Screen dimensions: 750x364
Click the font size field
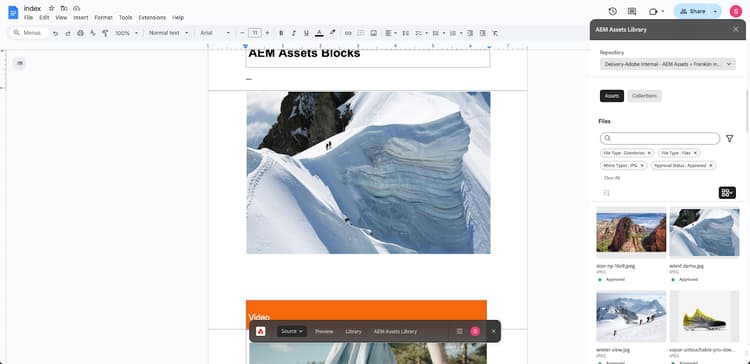point(255,33)
